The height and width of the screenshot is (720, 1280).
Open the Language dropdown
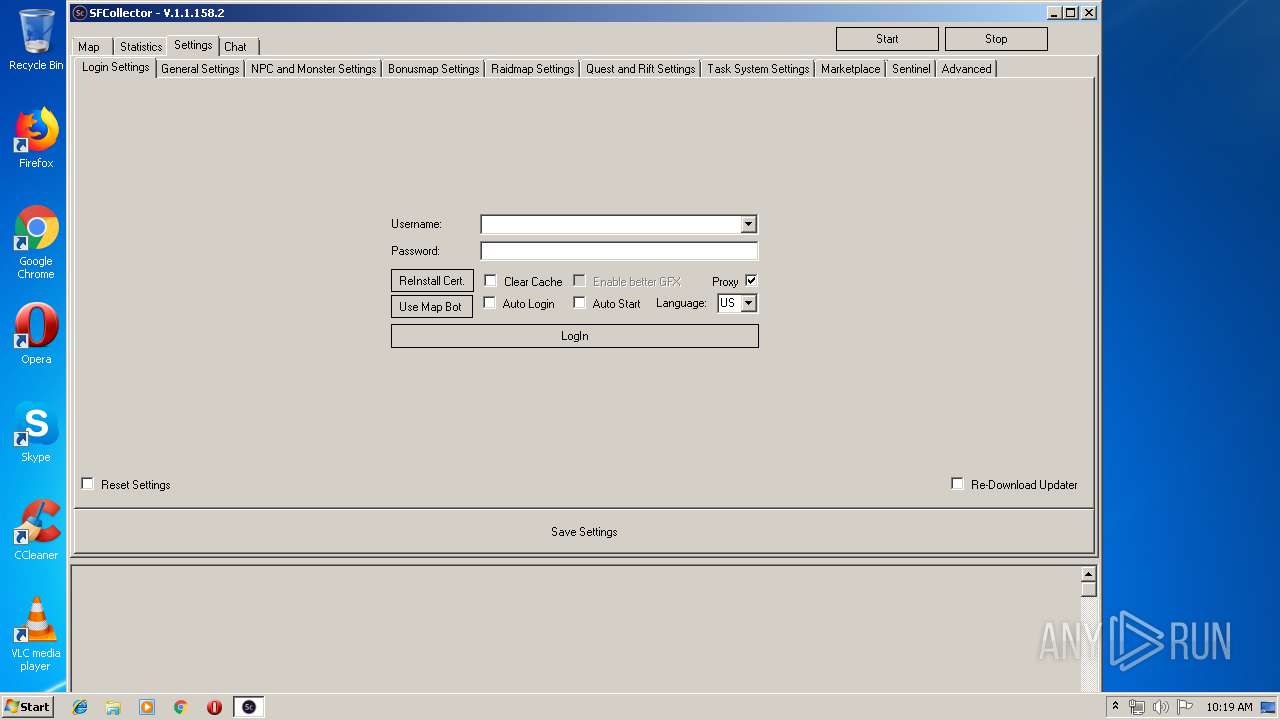point(748,303)
